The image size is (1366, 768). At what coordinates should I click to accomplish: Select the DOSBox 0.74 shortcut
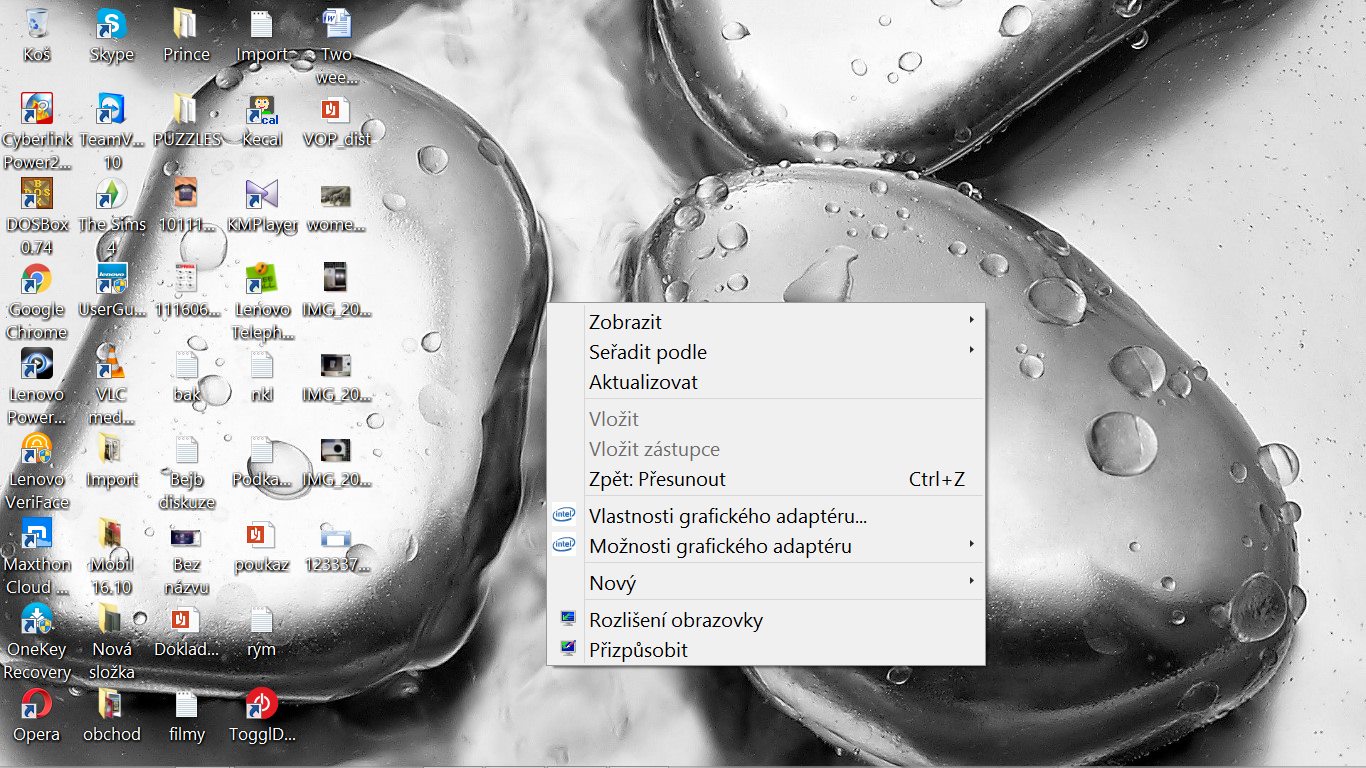pyautogui.click(x=37, y=193)
